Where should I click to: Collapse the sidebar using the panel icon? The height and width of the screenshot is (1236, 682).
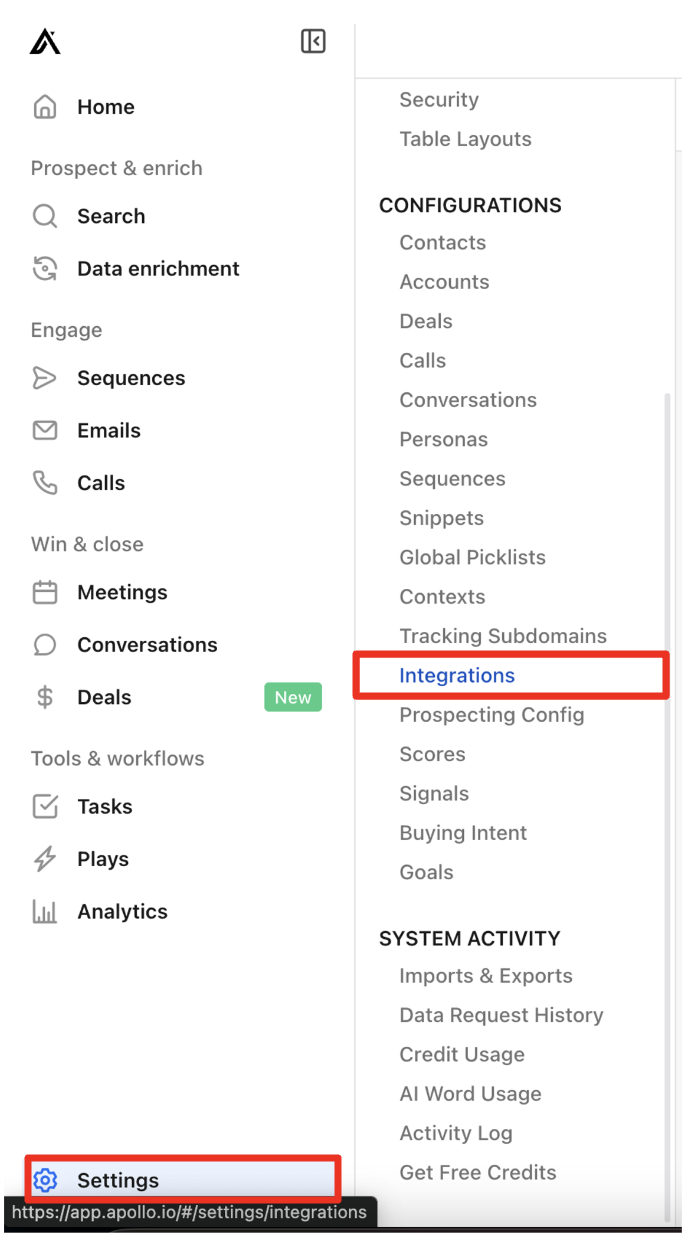pyautogui.click(x=313, y=41)
